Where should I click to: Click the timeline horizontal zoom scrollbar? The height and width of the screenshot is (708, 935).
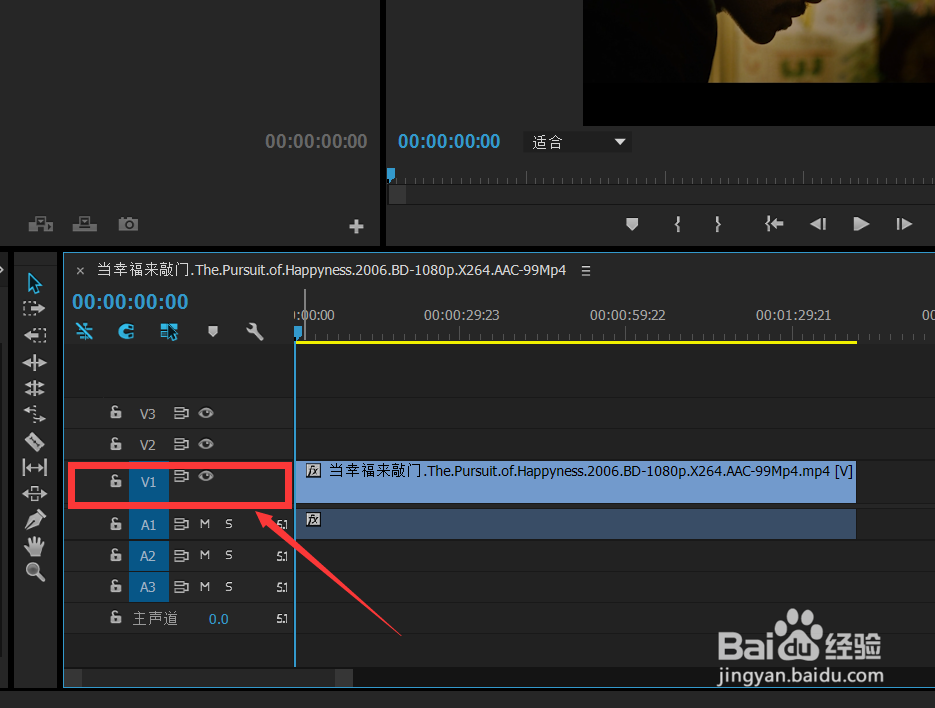(209, 678)
